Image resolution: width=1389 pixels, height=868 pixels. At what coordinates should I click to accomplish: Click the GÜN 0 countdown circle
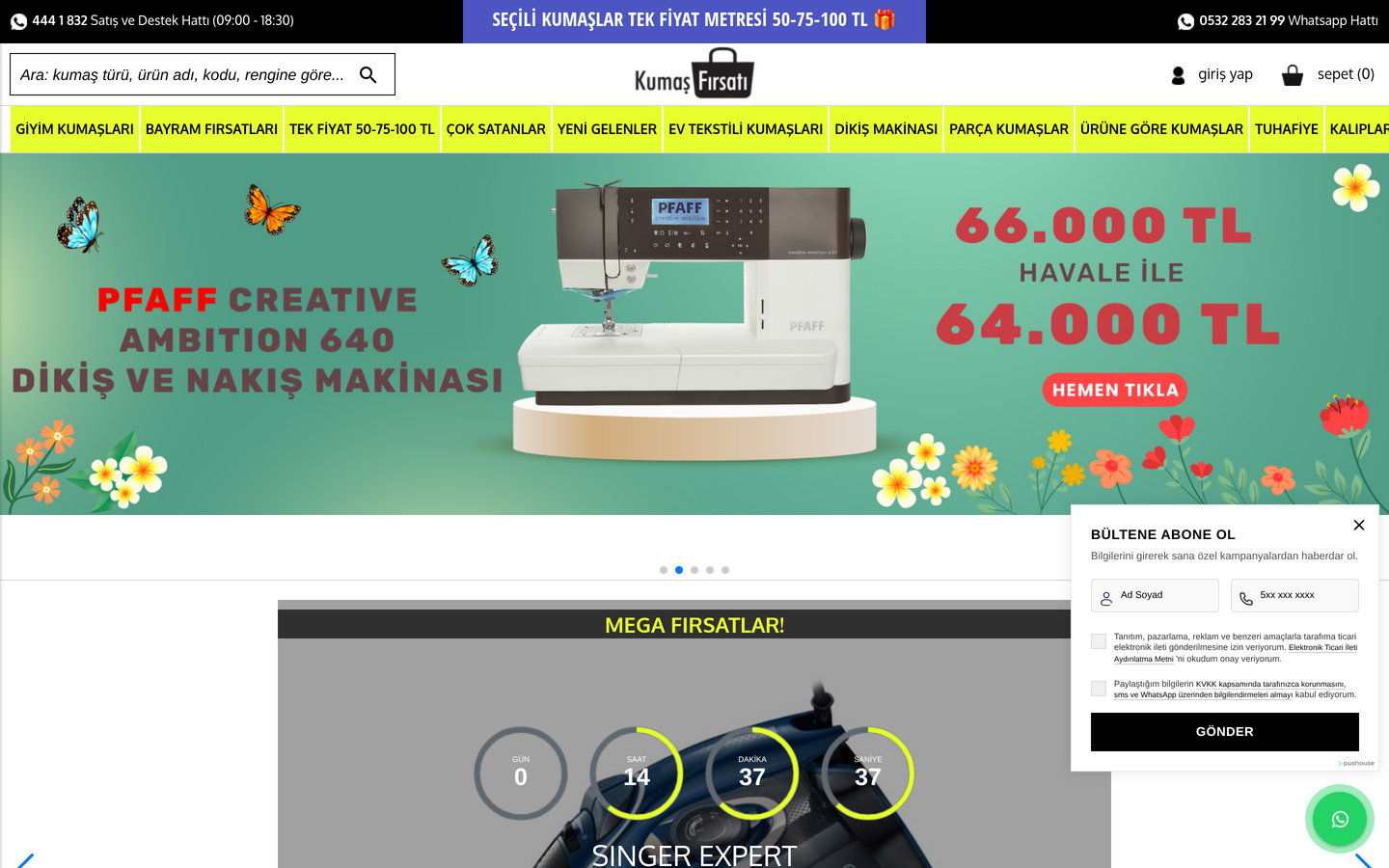pyautogui.click(x=521, y=773)
